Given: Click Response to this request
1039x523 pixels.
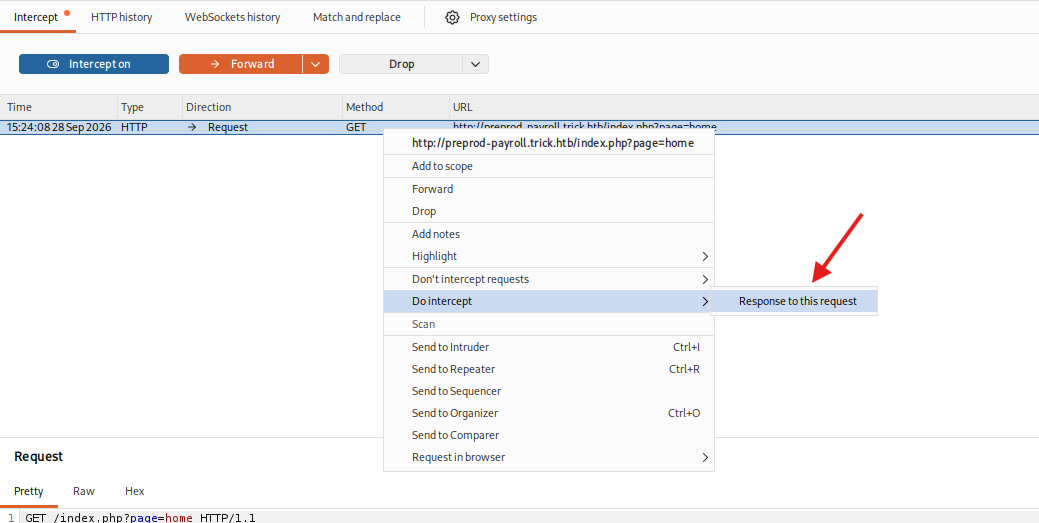Looking at the screenshot, I should coord(794,301).
